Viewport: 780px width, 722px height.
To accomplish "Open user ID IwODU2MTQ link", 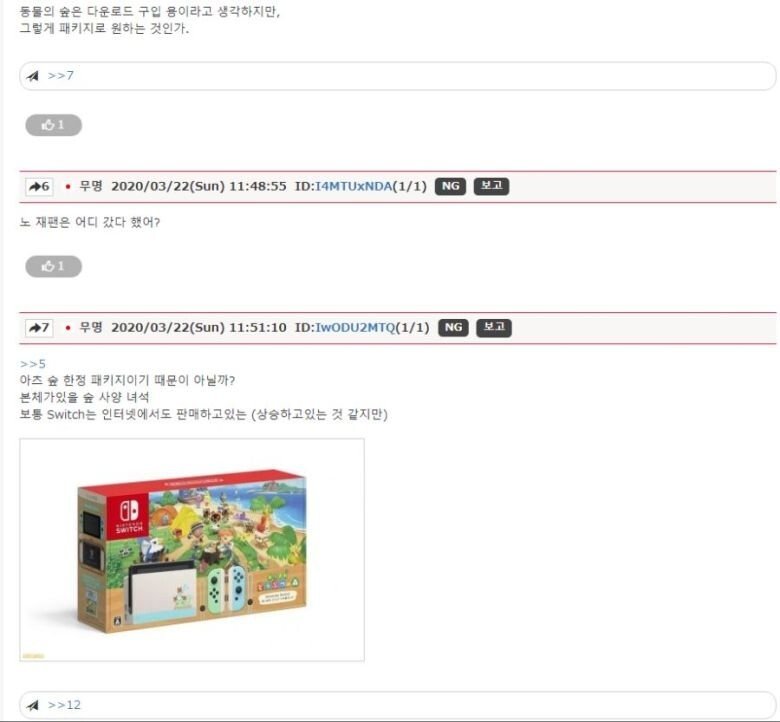I will coord(355,328).
